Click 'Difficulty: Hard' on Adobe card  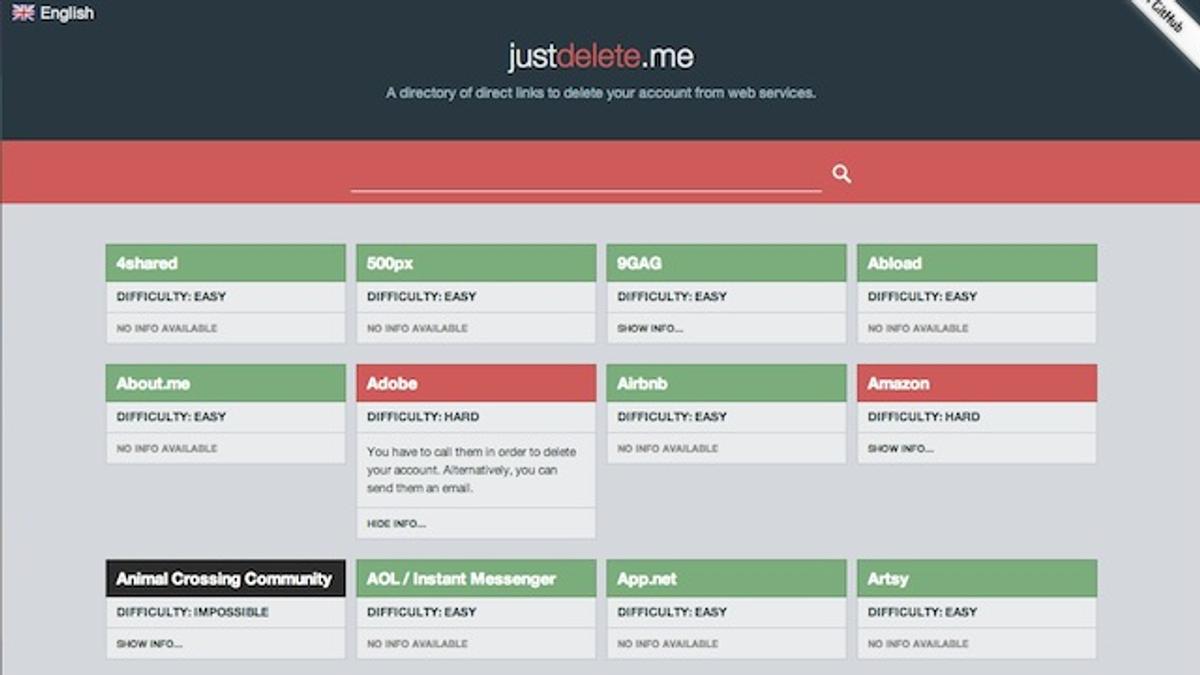tap(423, 417)
